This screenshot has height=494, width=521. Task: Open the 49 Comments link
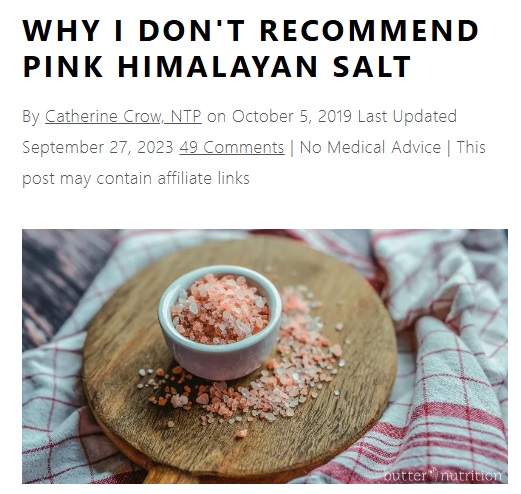point(232,148)
